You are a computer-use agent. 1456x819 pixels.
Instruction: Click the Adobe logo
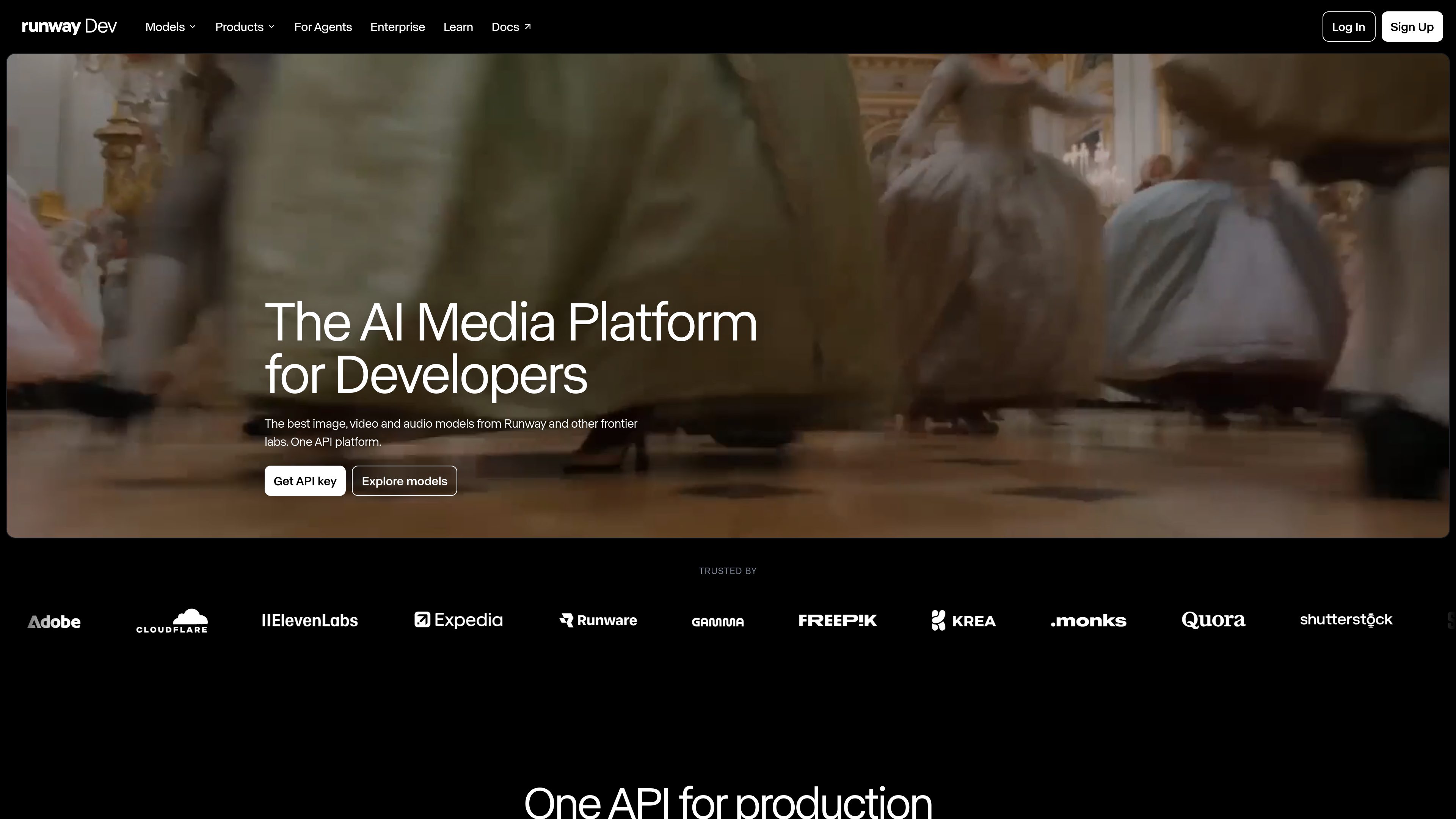point(54,622)
